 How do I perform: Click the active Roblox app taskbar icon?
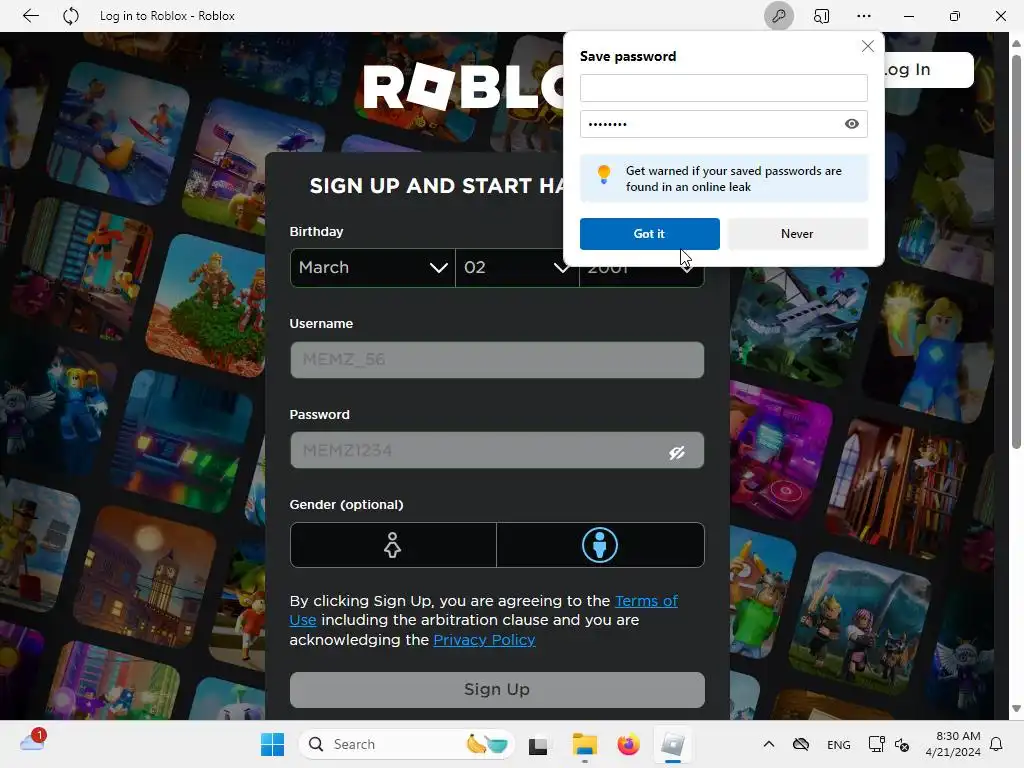click(672, 744)
